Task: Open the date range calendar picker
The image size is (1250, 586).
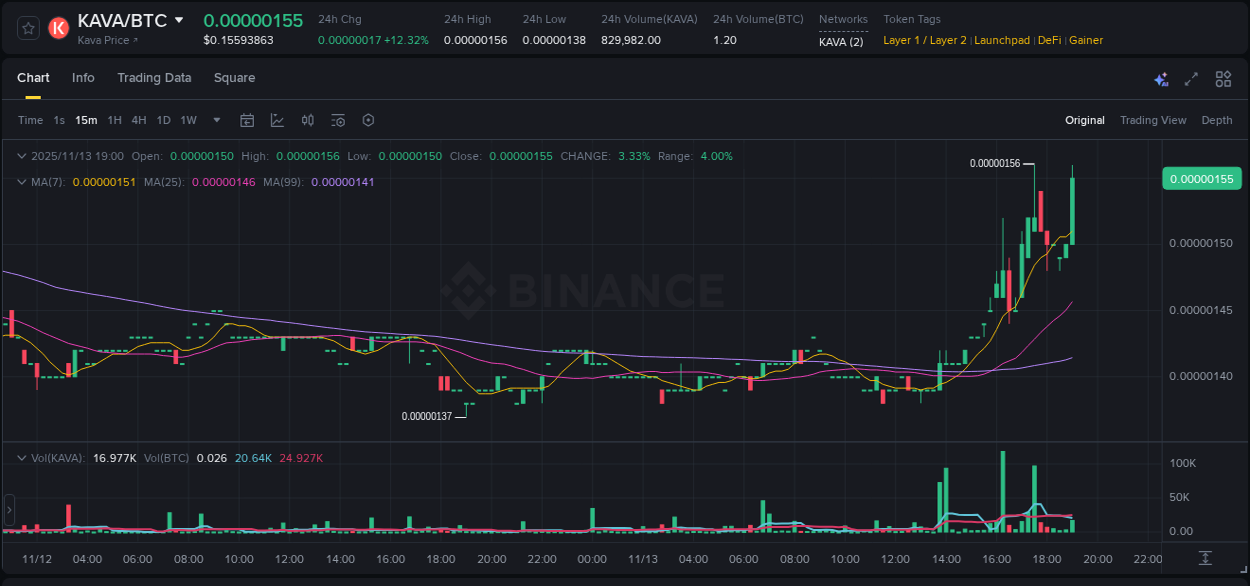Action: pyautogui.click(x=247, y=119)
